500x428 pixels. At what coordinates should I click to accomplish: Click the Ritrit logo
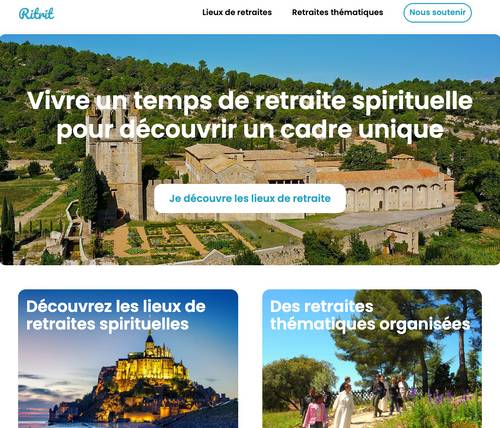pyautogui.click(x=36, y=13)
